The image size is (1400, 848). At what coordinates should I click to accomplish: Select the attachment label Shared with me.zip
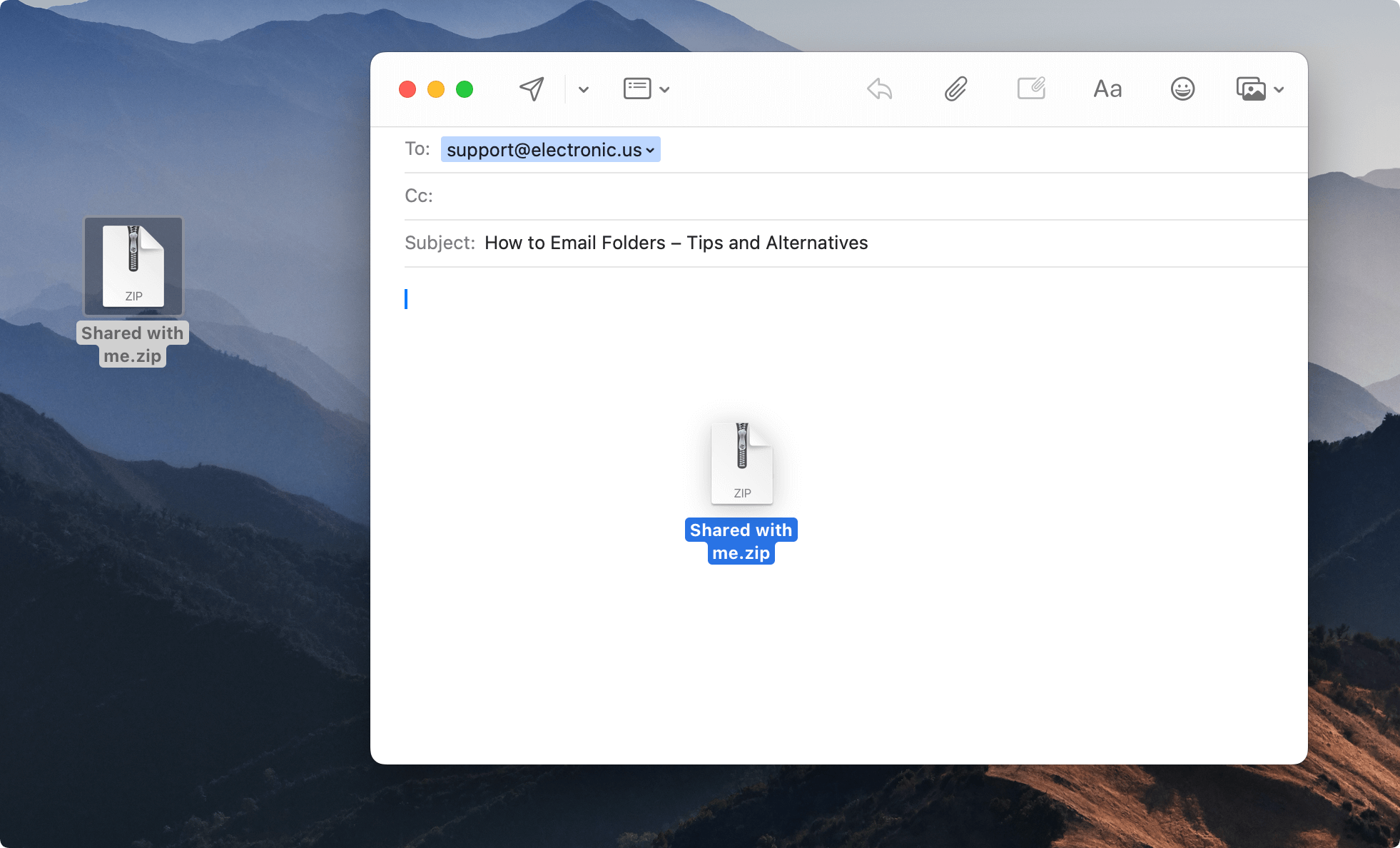click(x=741, y=540)
